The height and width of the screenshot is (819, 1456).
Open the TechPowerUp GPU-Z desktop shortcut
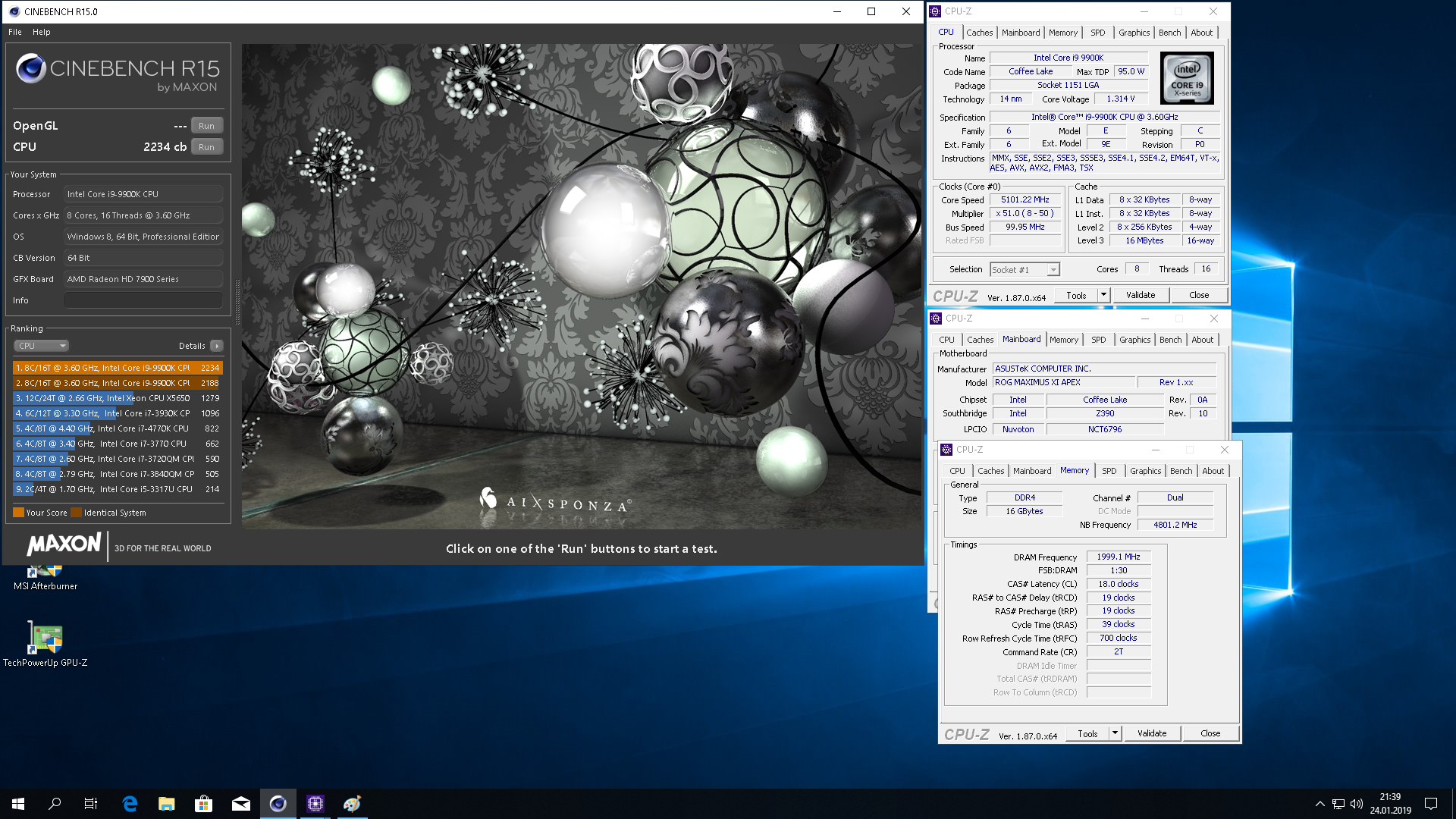coord(45,643)
